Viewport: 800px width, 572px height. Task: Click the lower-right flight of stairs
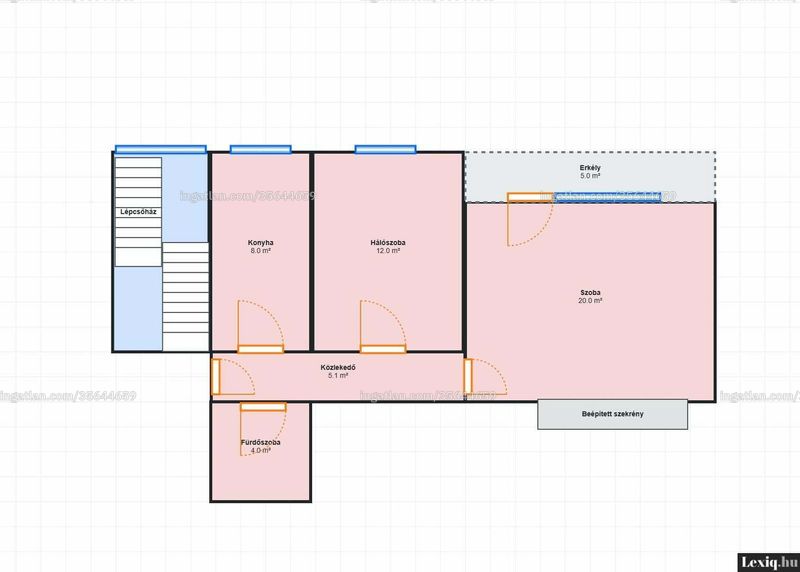(x=186, y=296)
